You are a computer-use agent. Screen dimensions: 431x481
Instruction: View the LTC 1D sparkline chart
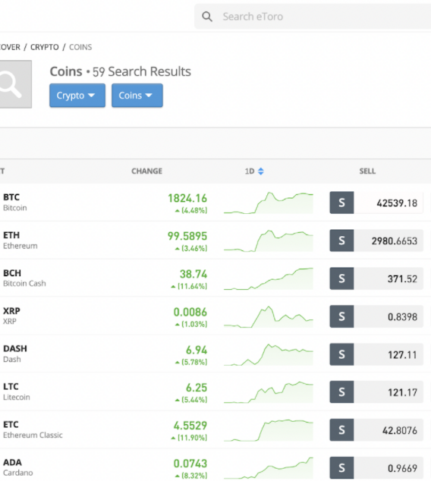269,392
